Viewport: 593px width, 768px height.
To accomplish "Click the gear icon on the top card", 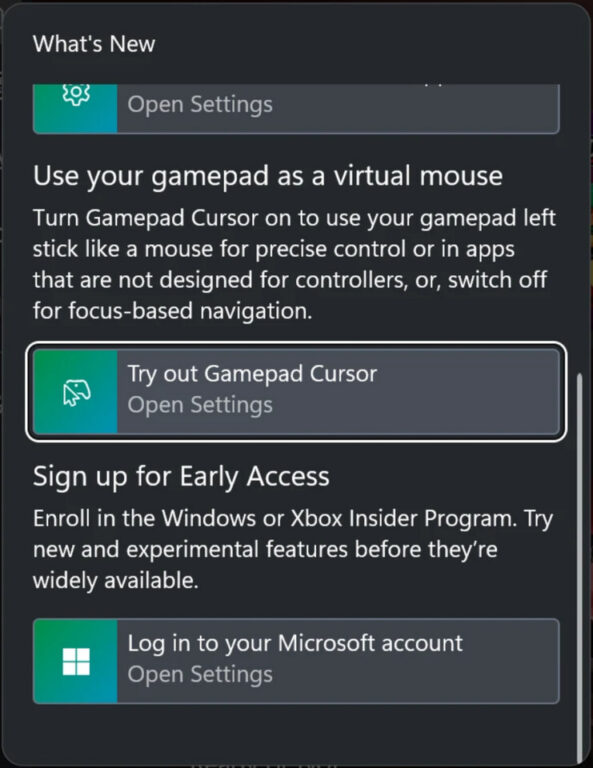I will coord(76,94).
